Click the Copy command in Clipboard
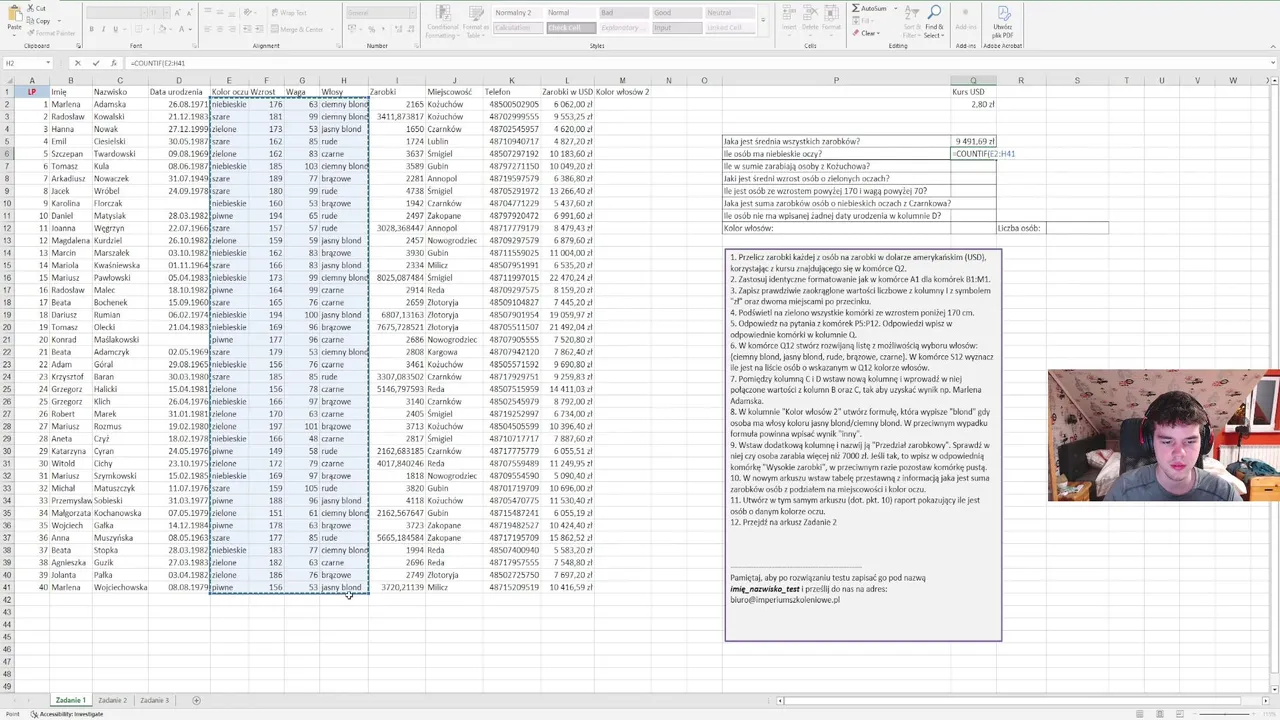Image resolution: width=1280 pixels, height=720 pixels. pyautogui.click(x=38, y=20)
